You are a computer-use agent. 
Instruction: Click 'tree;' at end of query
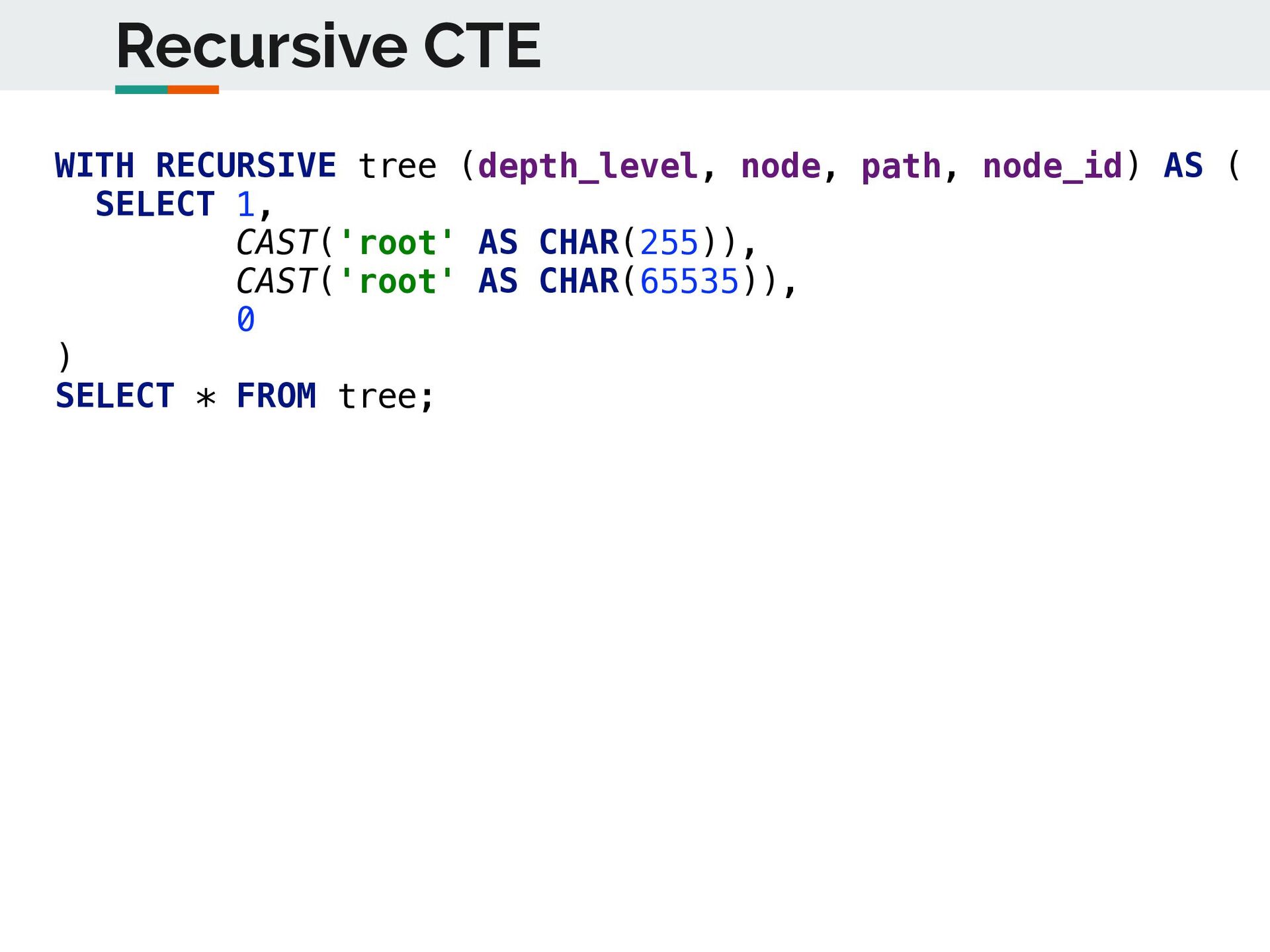point(386,397)
